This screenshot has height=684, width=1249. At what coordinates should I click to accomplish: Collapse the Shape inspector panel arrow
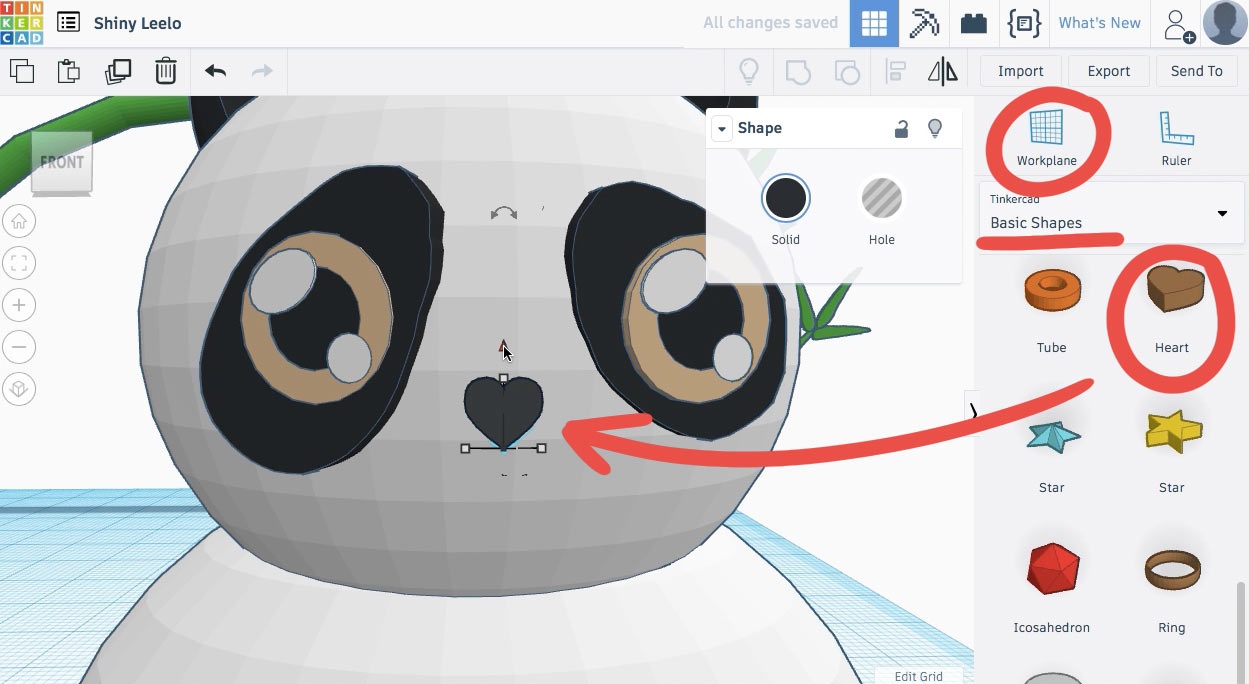coord(722,128)
